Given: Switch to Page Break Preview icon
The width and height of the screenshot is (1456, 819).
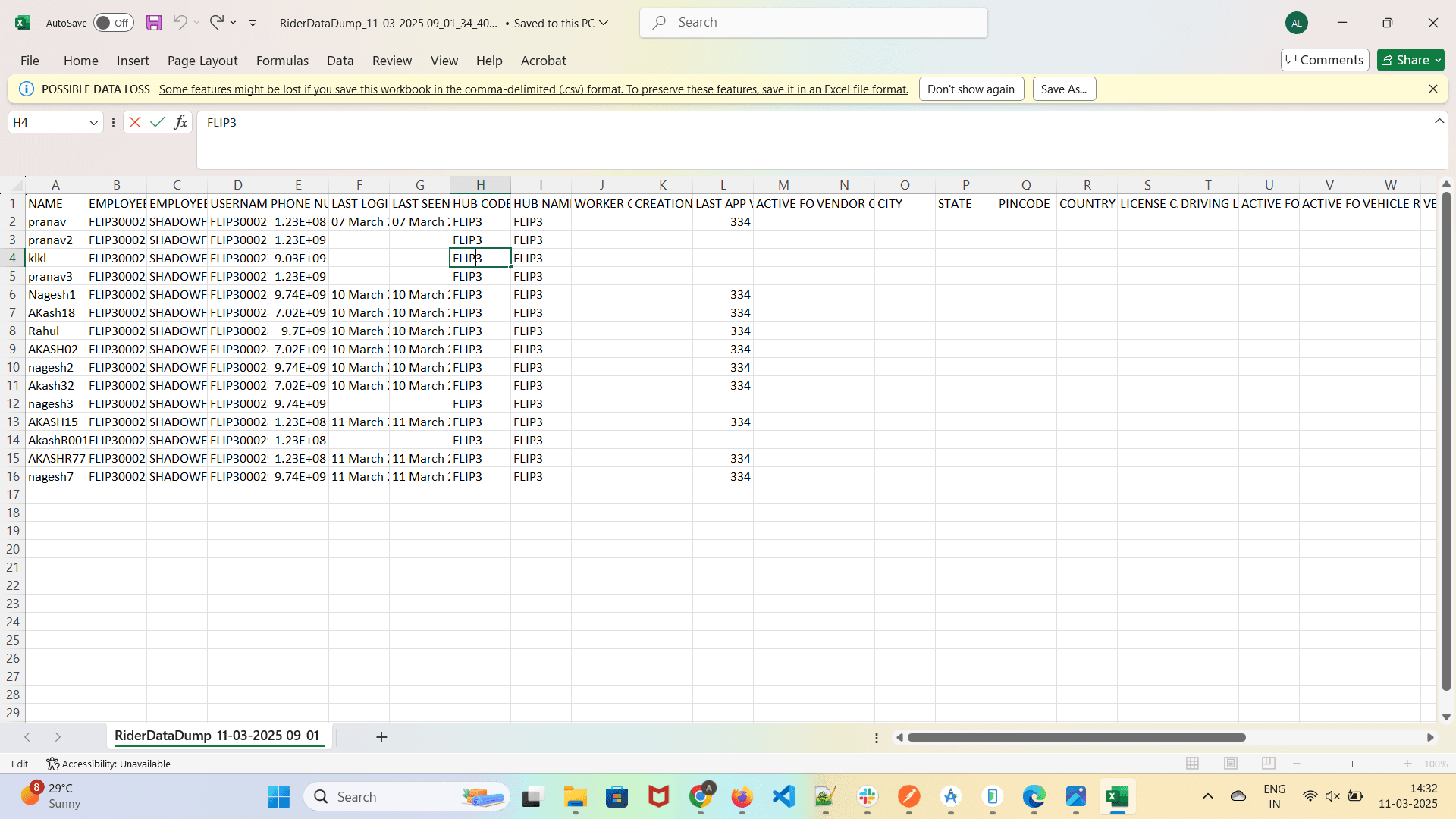Looking at the screenshot, I should click(x=1269, y=764).
